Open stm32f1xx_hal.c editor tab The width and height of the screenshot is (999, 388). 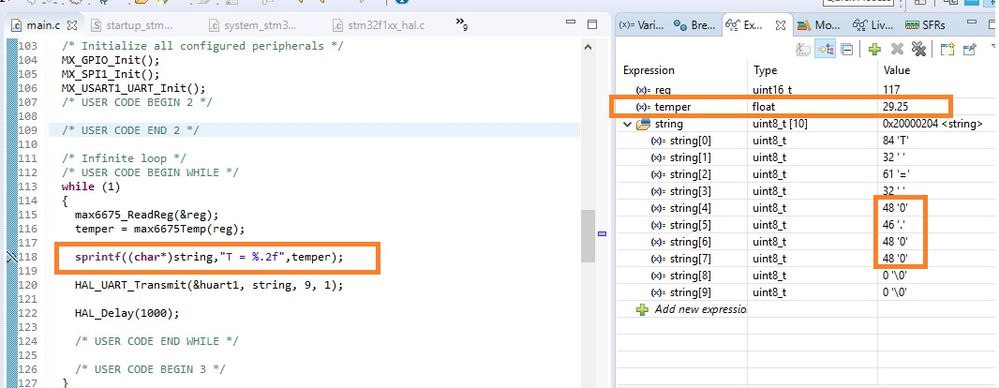[379, 25]
